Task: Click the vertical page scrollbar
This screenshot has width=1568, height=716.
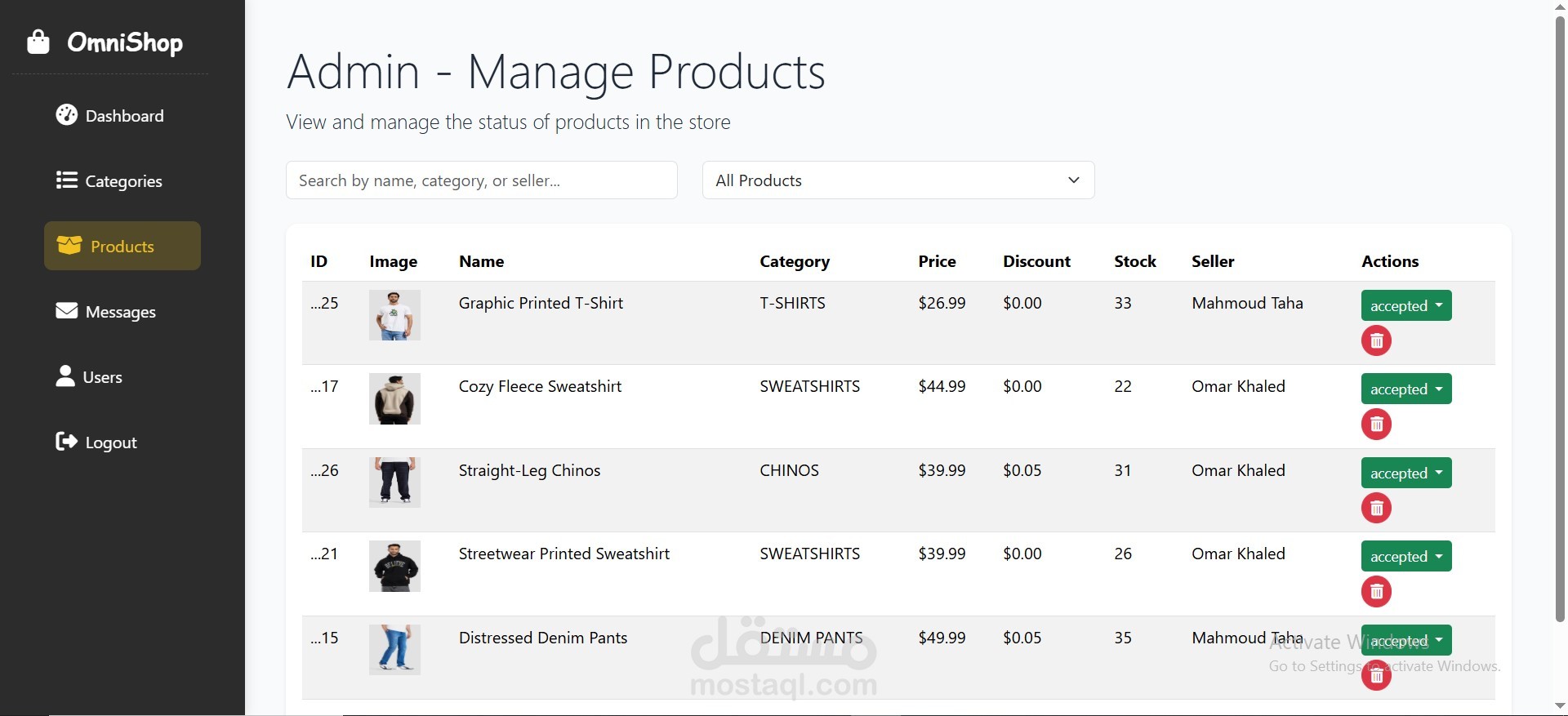Action: pos(1560,318)
